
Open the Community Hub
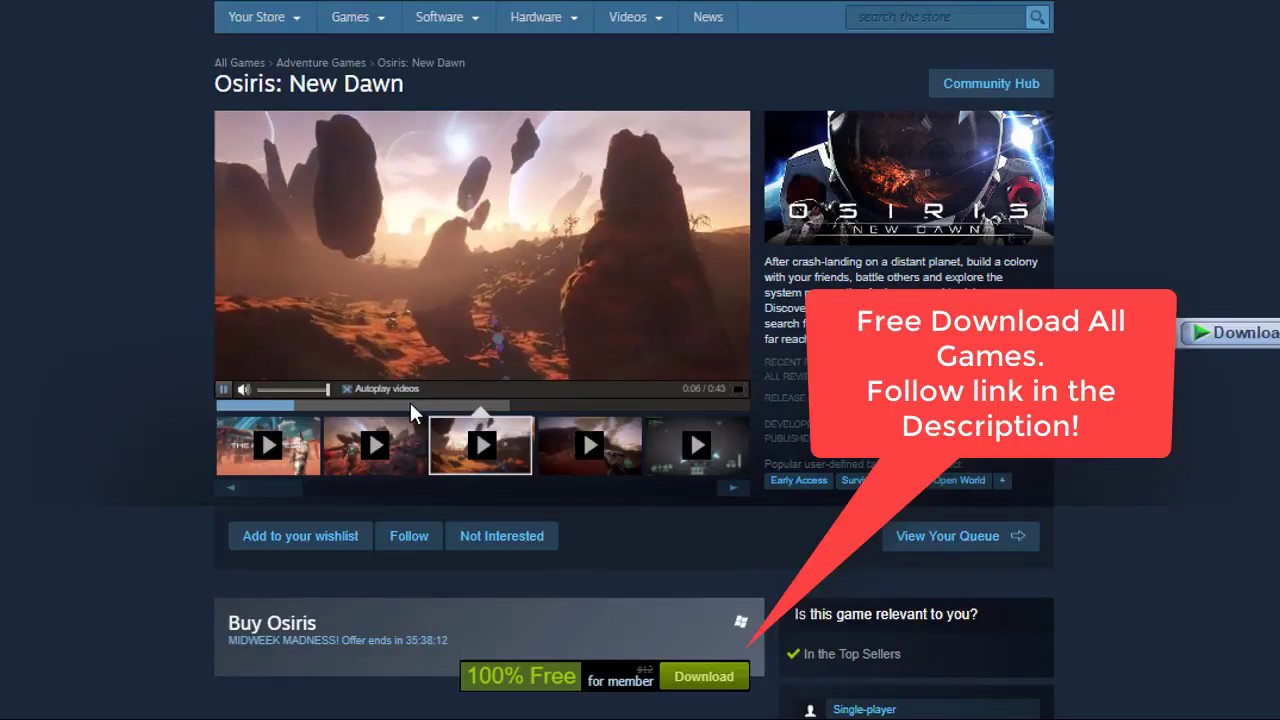point(991,84)
